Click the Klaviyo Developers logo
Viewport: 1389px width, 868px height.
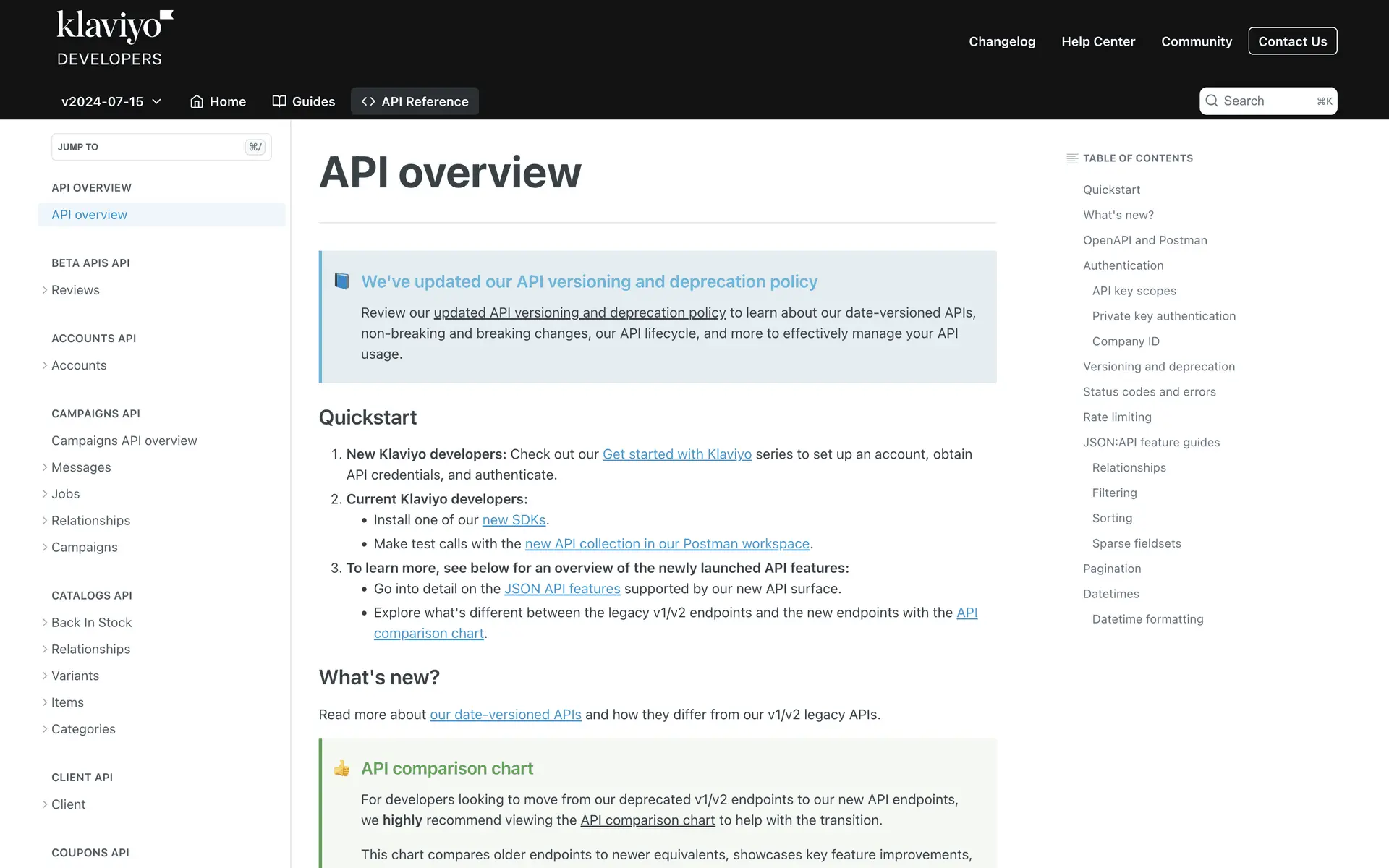pos(114,38)
